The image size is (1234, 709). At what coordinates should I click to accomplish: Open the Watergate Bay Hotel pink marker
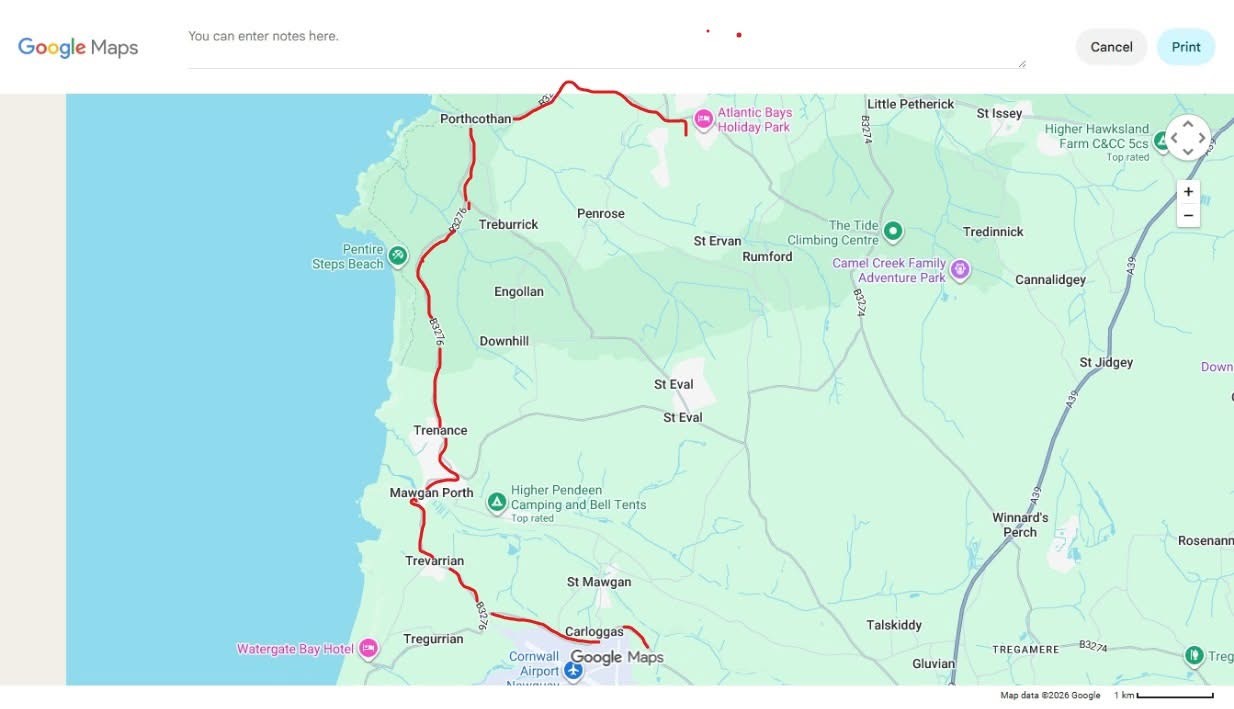[x=367, y=648]
